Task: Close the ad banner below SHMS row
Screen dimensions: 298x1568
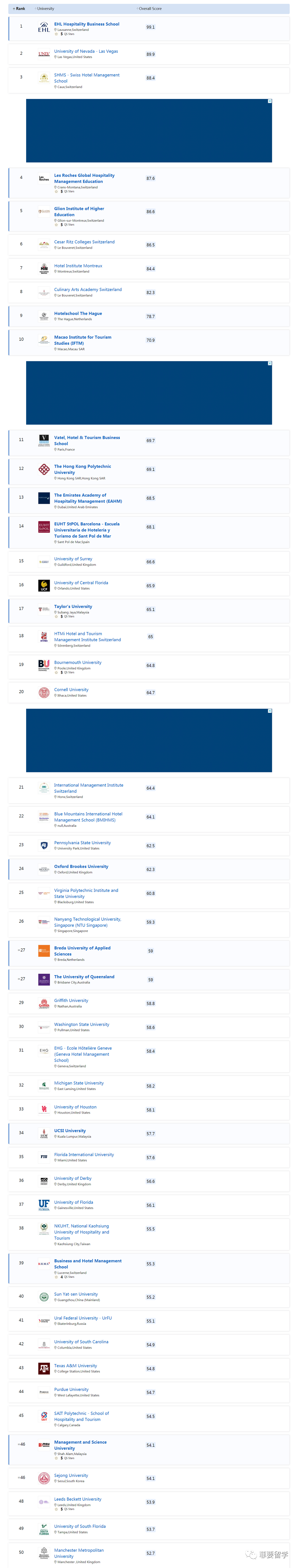Action: [x=270, y=101]
